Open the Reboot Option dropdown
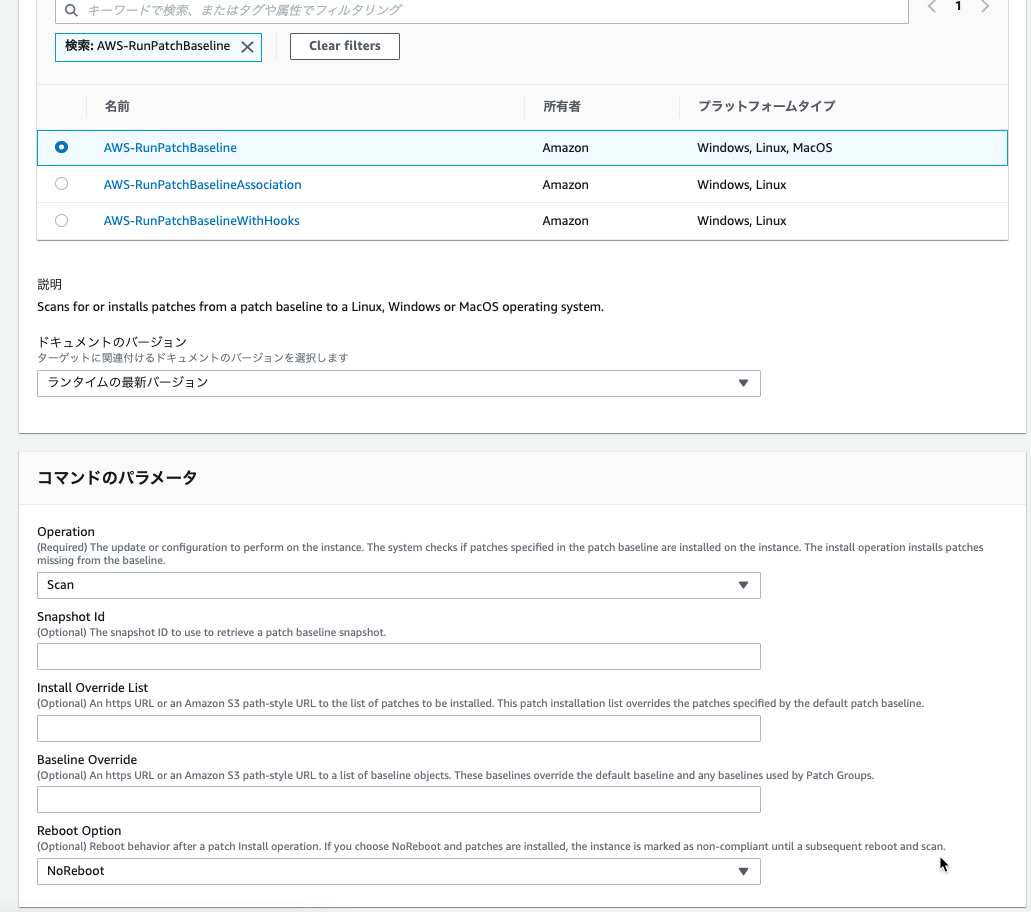The image size is (1031, 912). pos(398,871)
